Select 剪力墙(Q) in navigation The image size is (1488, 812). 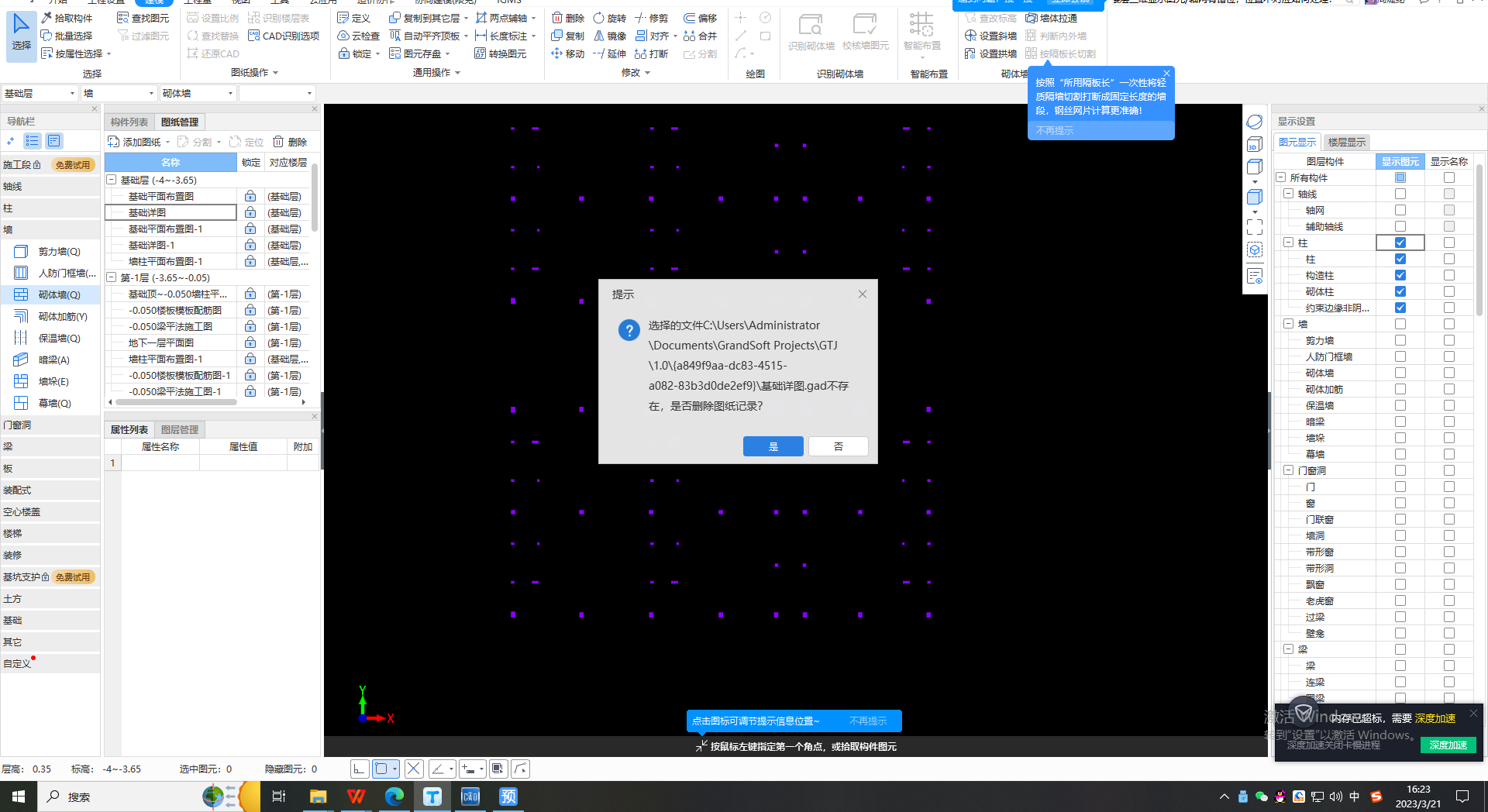point(50,251)
